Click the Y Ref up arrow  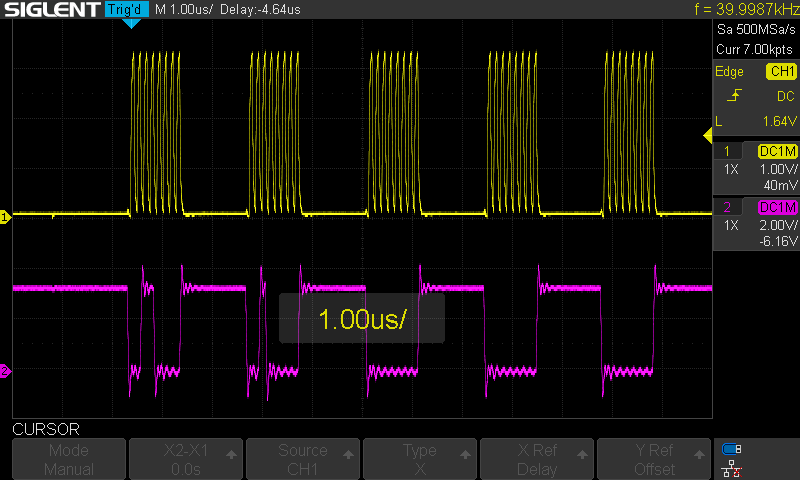(x=699, y=454)
